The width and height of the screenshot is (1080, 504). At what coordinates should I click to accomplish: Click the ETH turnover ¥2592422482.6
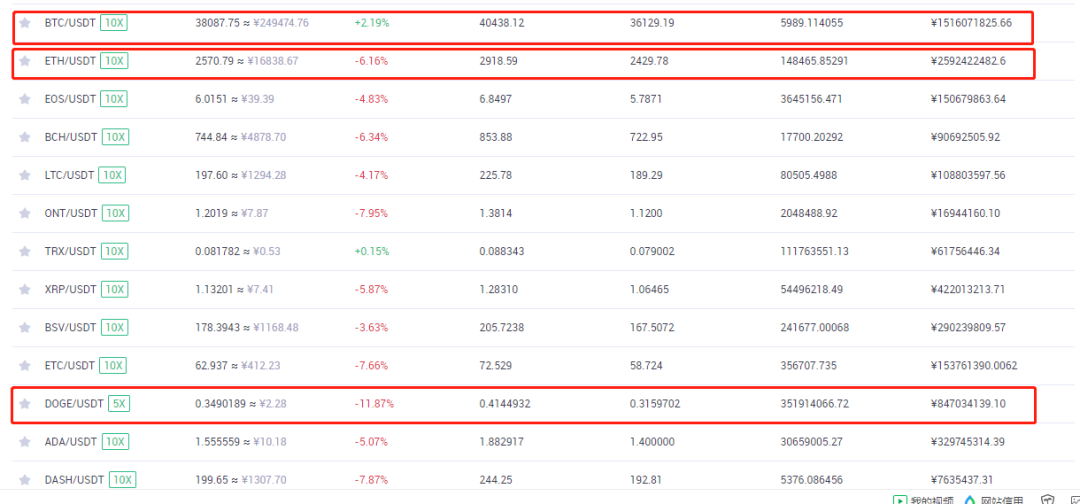[968, 61]
